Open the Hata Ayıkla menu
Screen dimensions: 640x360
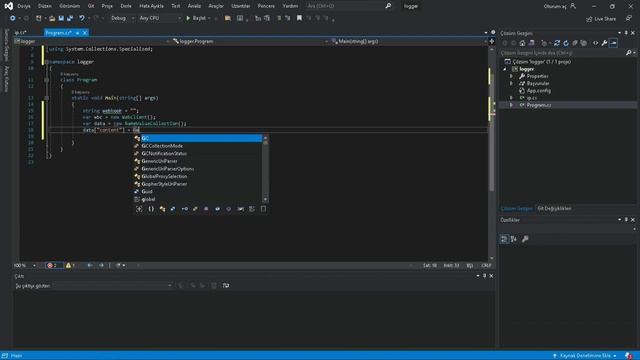(151, 6)
